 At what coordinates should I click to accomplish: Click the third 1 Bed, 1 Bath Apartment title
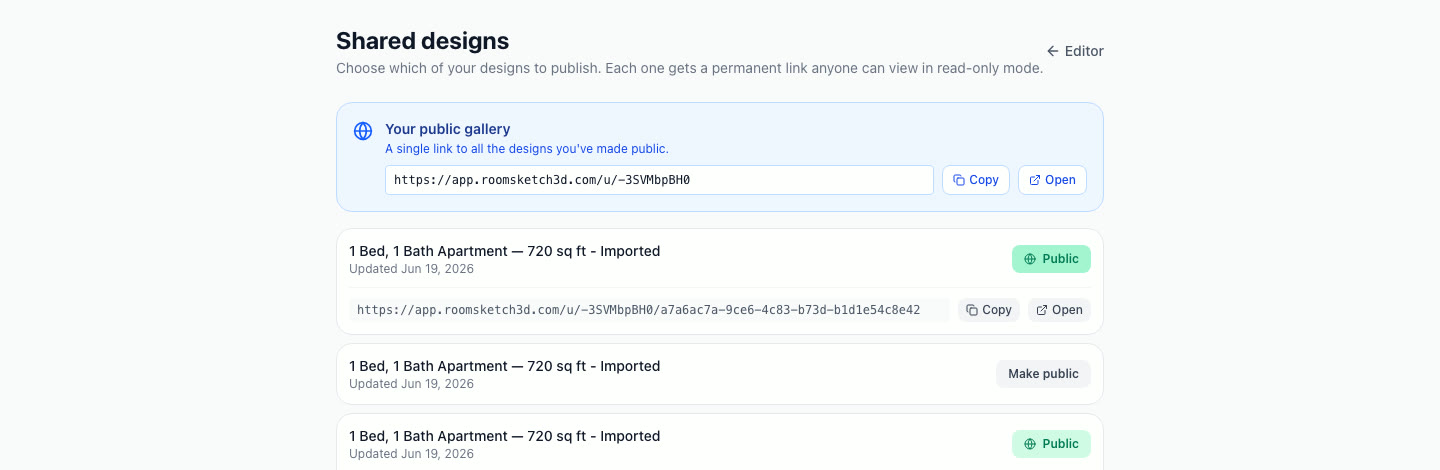505,436
